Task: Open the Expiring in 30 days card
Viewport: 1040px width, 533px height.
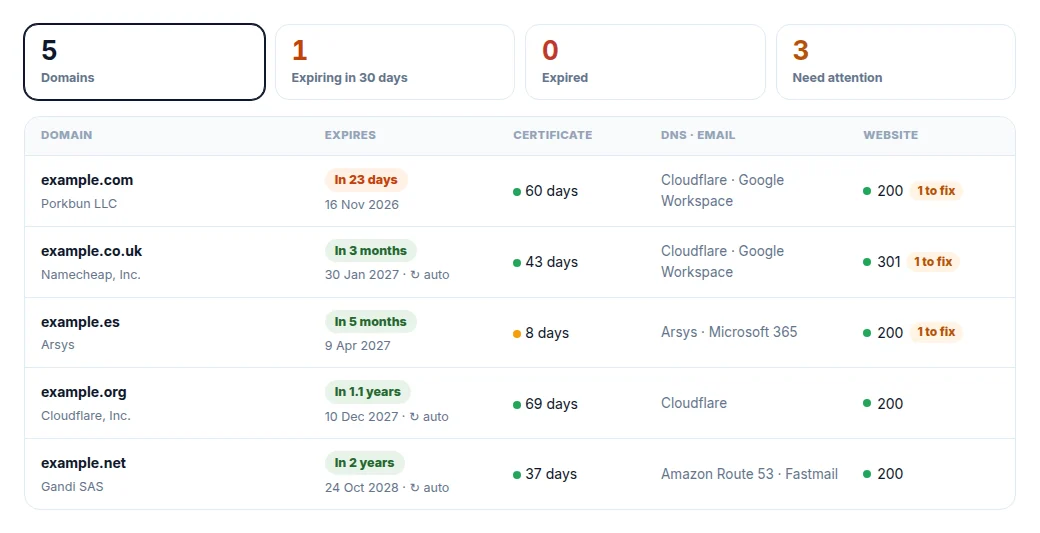Action: 395,62
